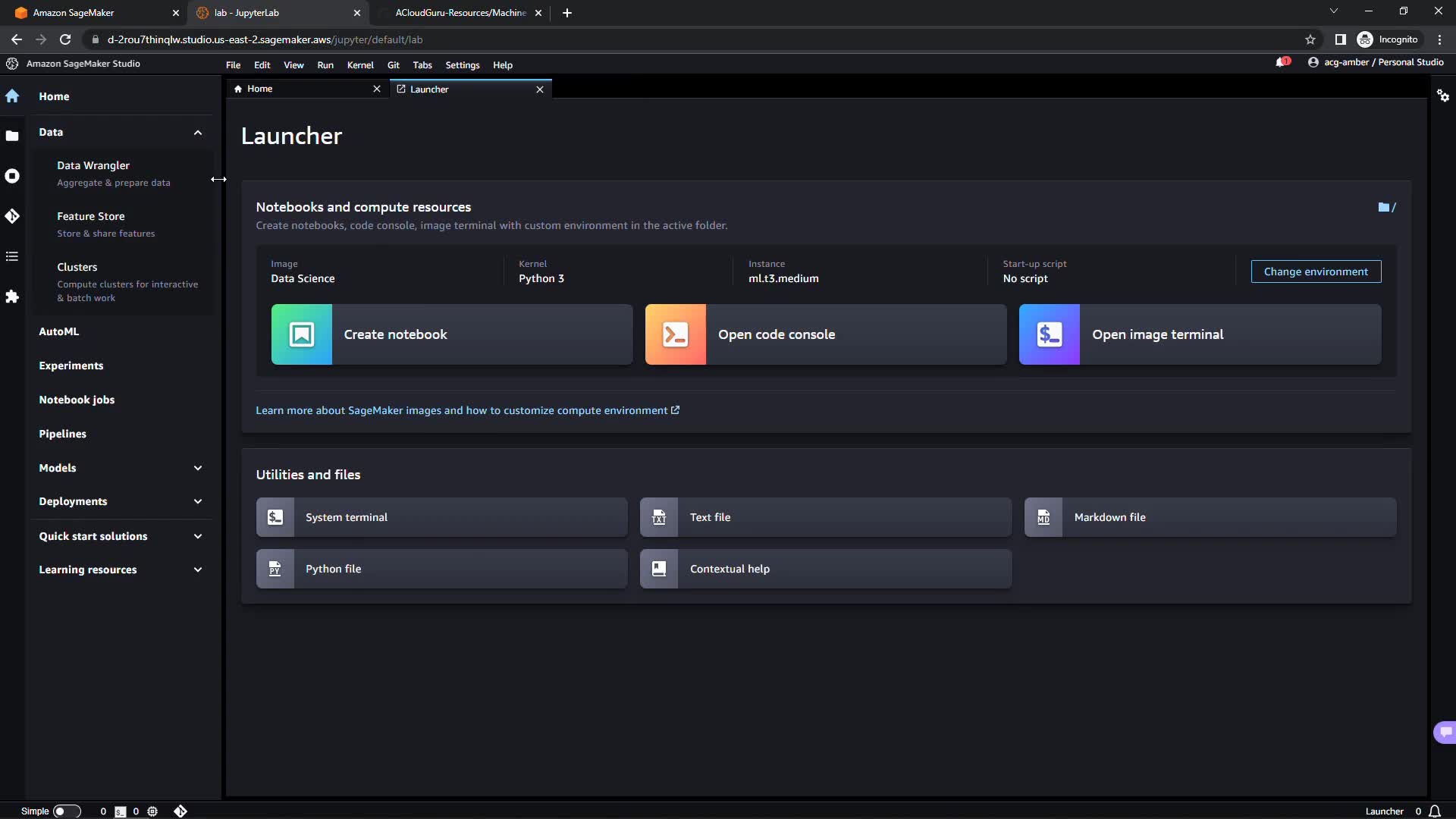1456x819 pixels.
Task: Click the Git icon in status bar
Action: click(180, 811)
